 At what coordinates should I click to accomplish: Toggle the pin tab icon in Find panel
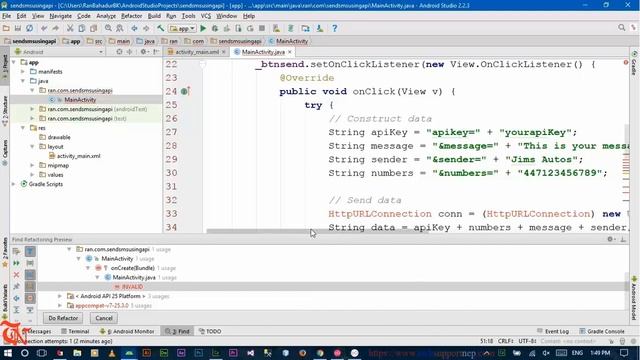coord(16,287)
